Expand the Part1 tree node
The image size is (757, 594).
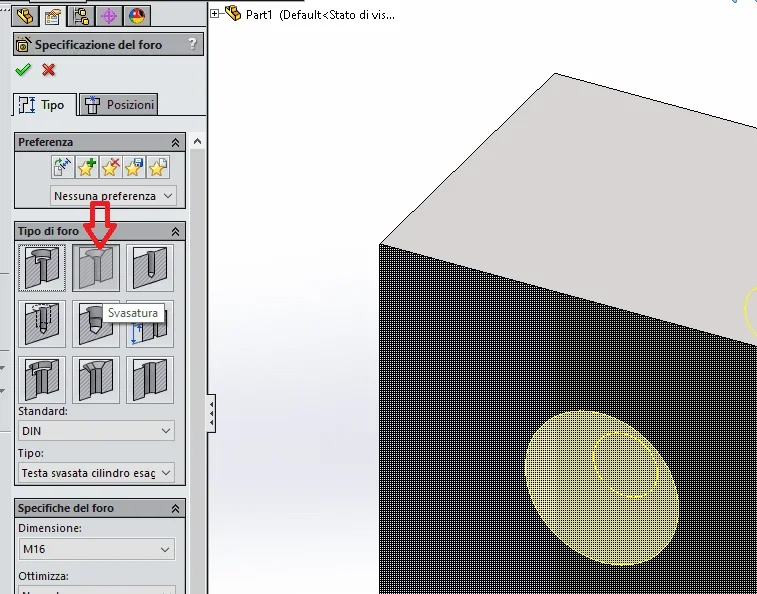pos(214,14)
